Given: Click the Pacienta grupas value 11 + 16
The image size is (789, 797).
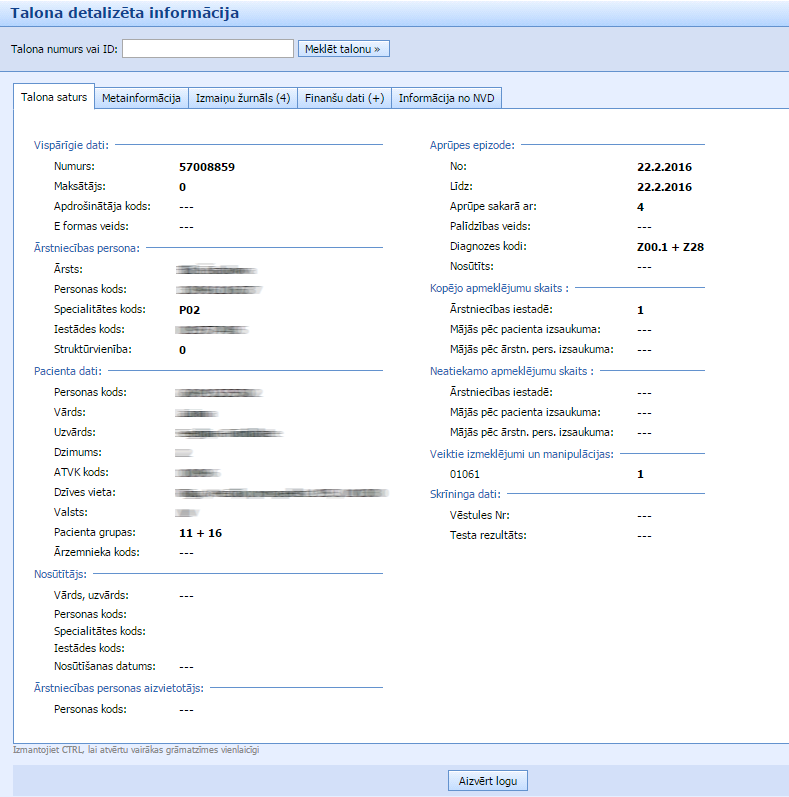Looking at the screenshot, I should 200,533.
